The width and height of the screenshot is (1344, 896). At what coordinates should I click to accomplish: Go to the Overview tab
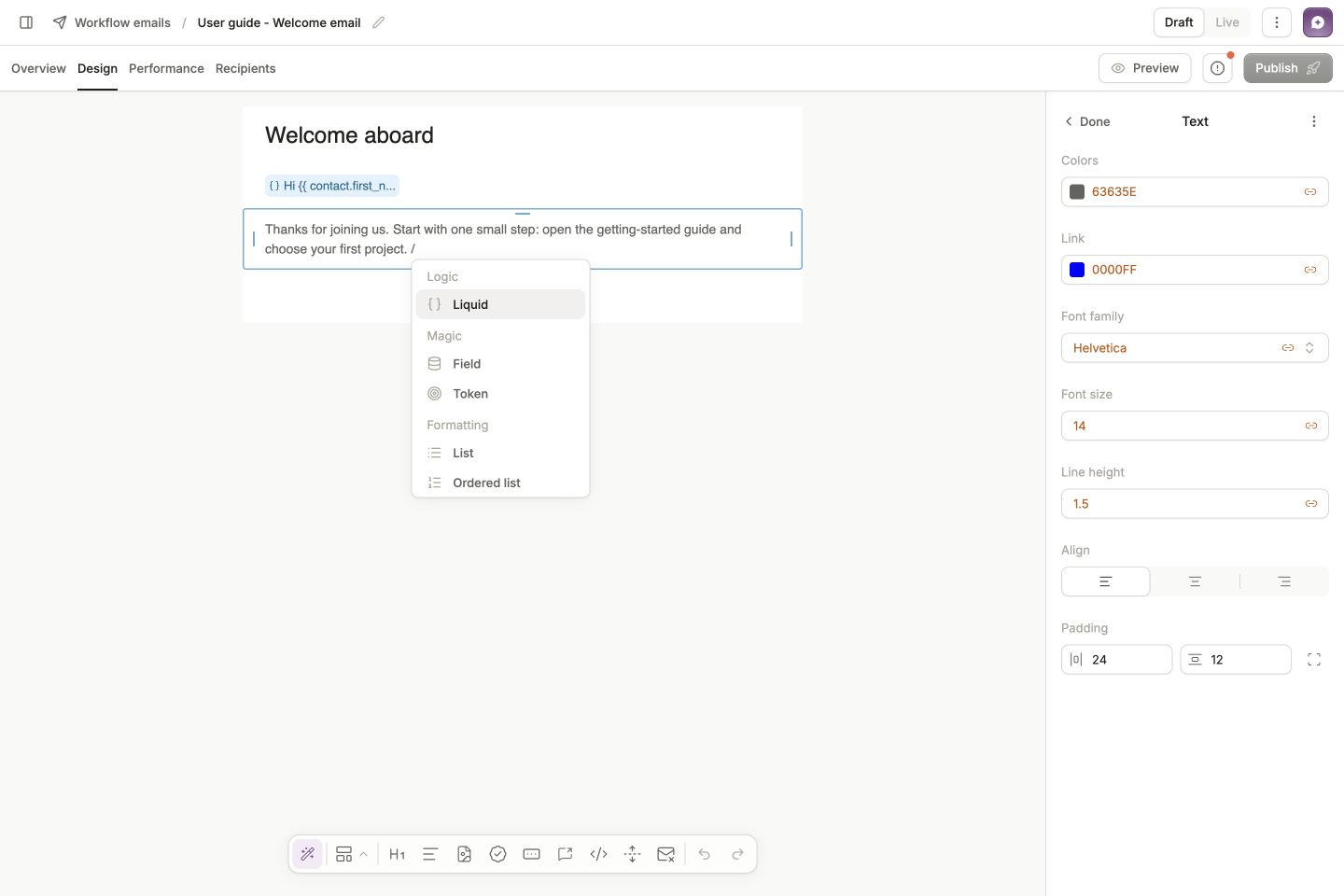pos(38,68)
